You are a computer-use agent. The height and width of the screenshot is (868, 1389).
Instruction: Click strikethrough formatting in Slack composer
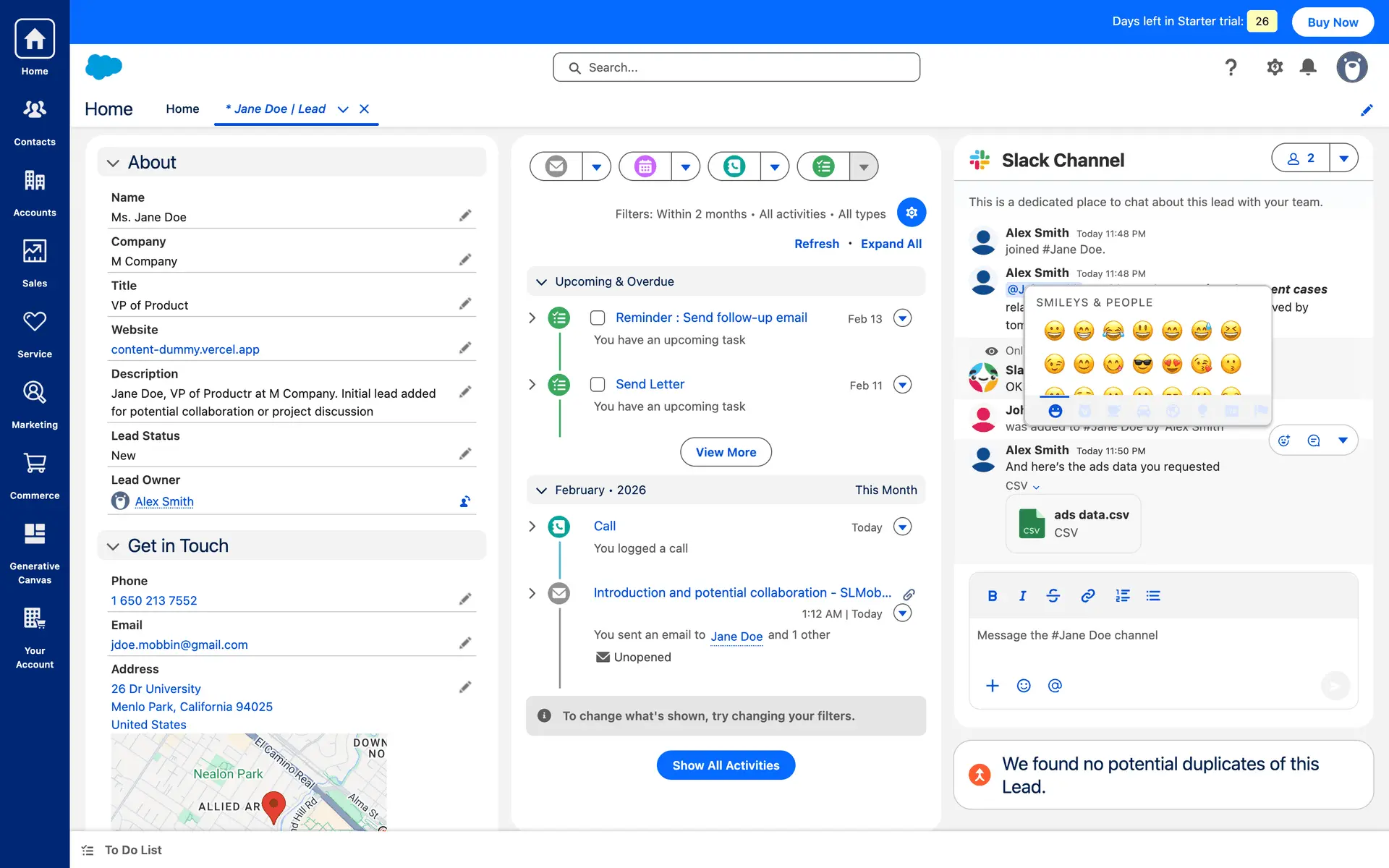(1053, 595)
